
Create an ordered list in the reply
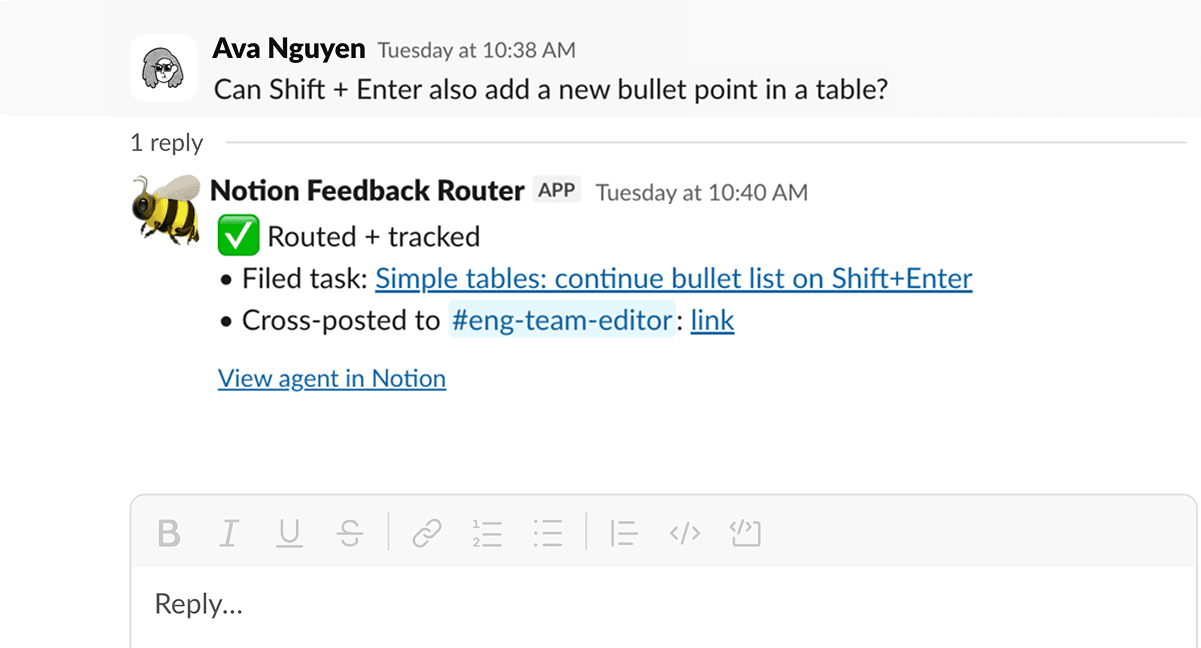point(487,534)
